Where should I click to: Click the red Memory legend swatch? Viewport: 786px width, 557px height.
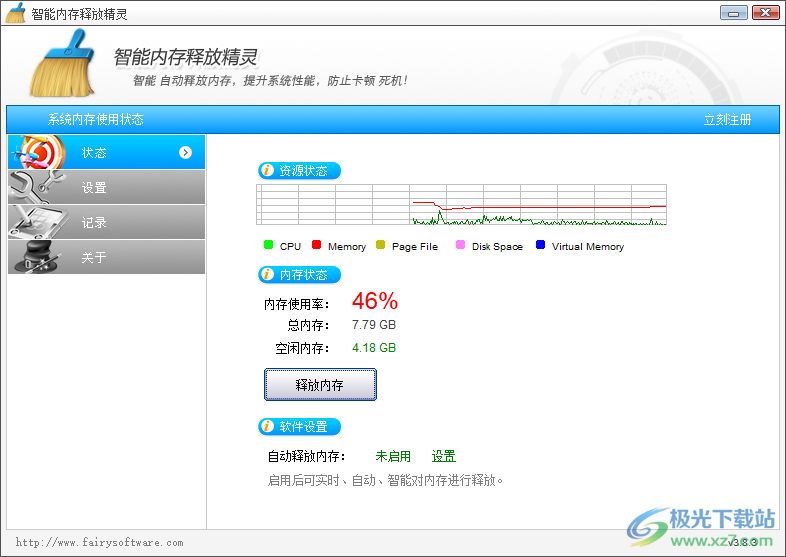click(x=316, y=245)
